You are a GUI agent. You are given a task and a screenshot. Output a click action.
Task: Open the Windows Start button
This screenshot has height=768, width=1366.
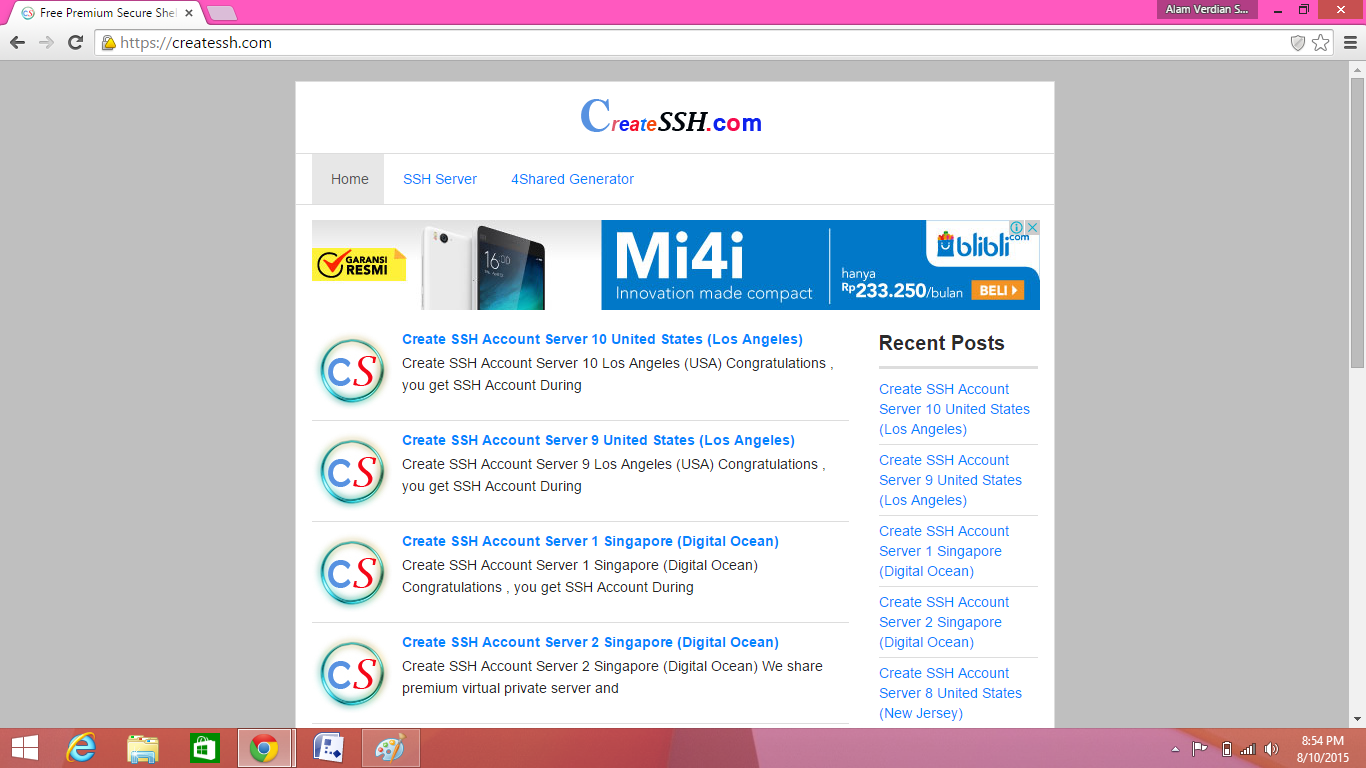click(x=24, y=748)
